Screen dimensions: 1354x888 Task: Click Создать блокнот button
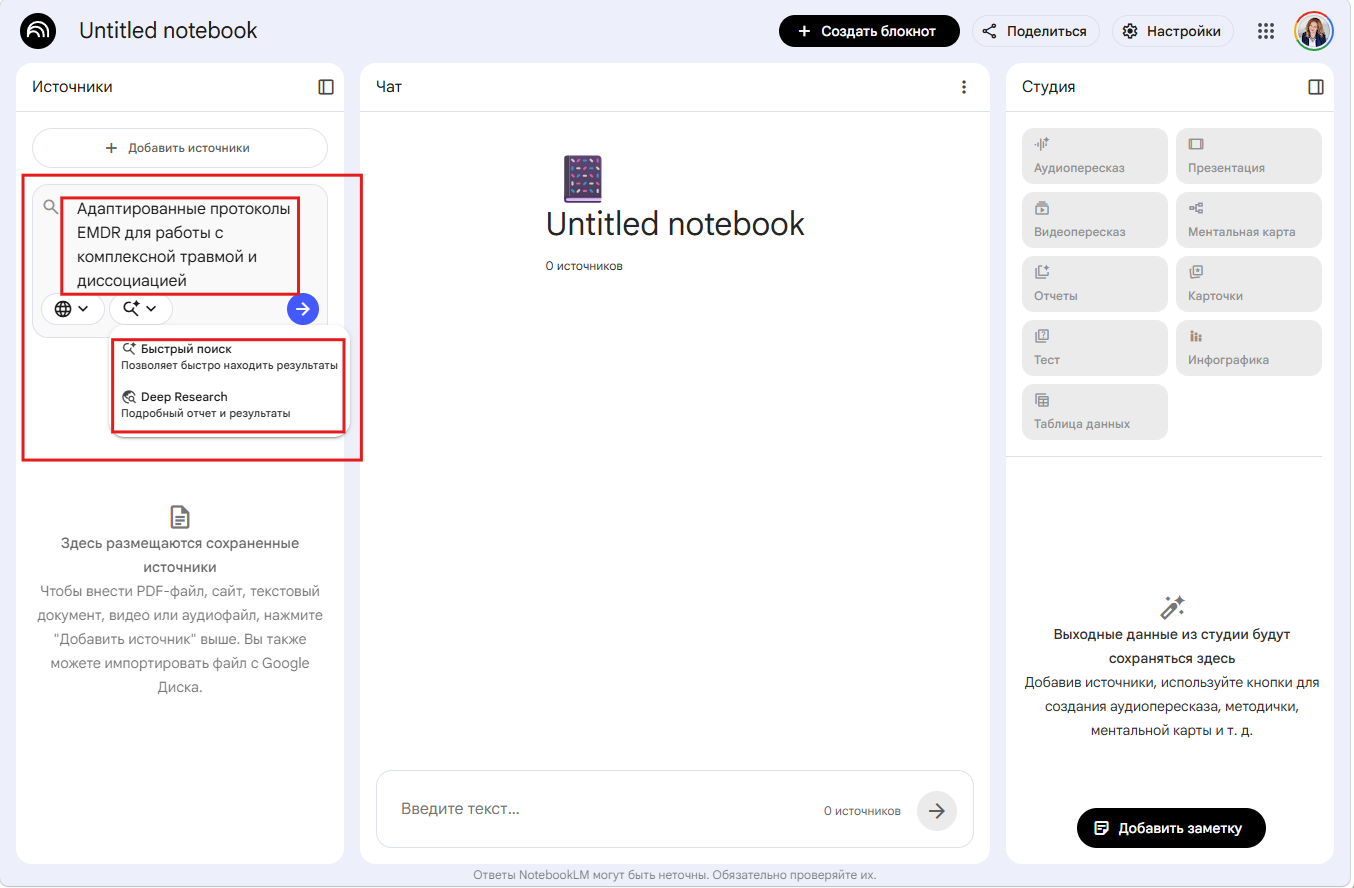[x=869, y=31]
